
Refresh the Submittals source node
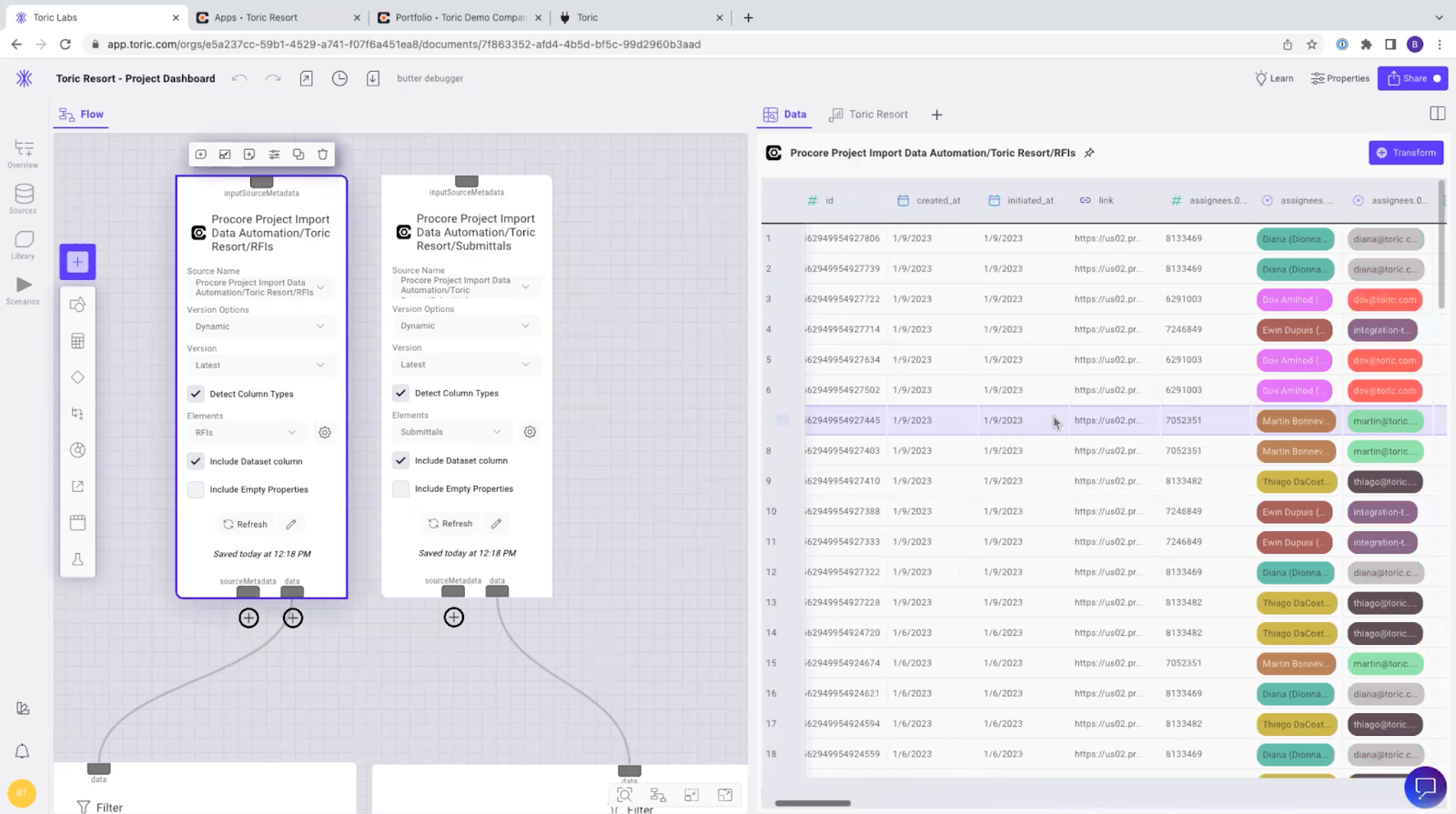point(450,524)
